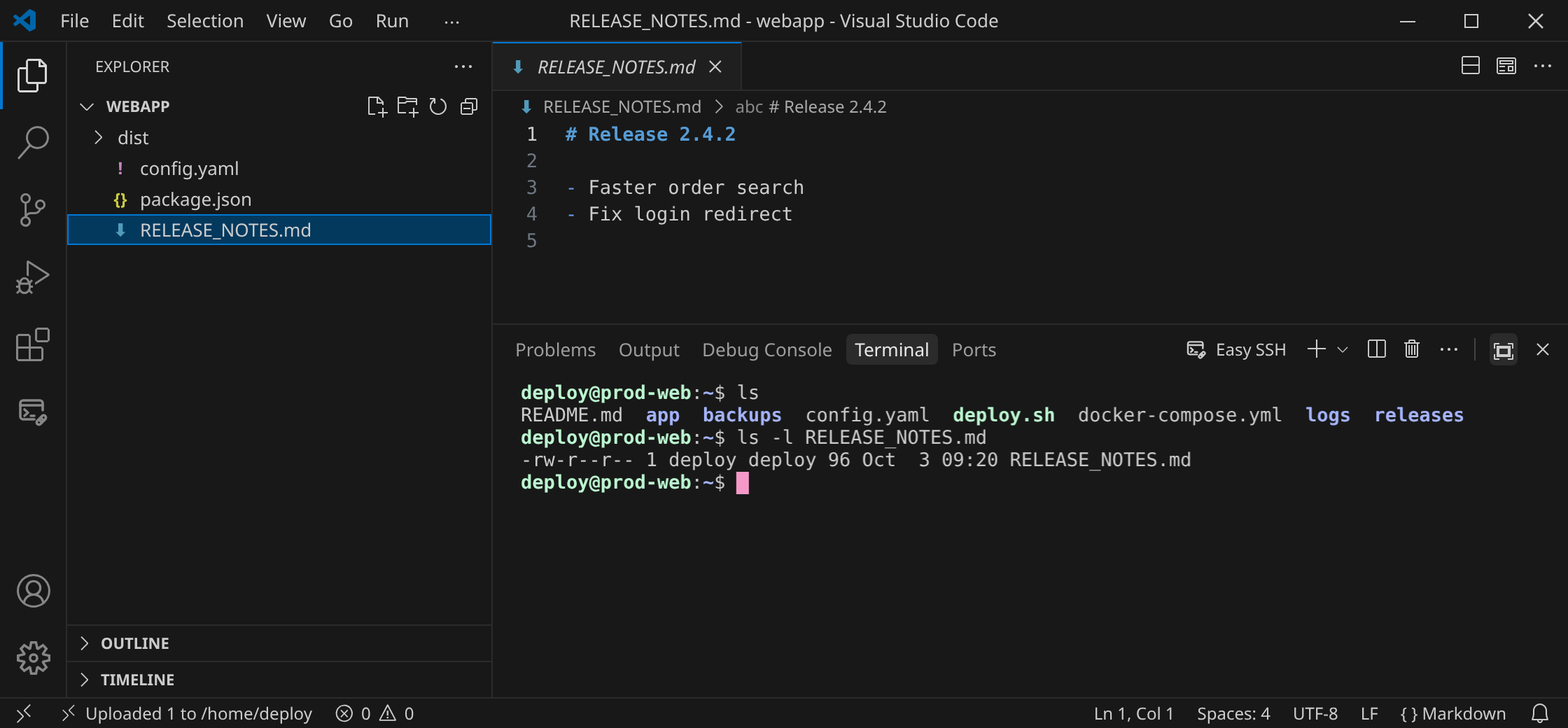
Task: Switch to the Debug Console tab
Action: (767, 349)
